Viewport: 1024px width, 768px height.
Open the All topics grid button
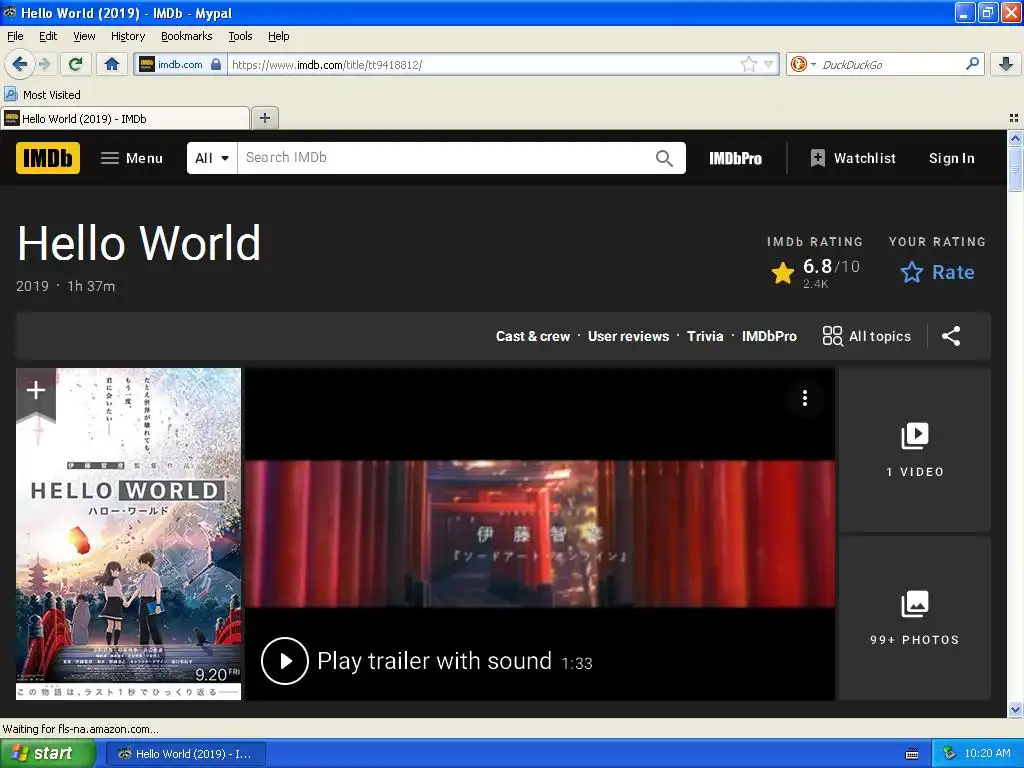(866, 336)
